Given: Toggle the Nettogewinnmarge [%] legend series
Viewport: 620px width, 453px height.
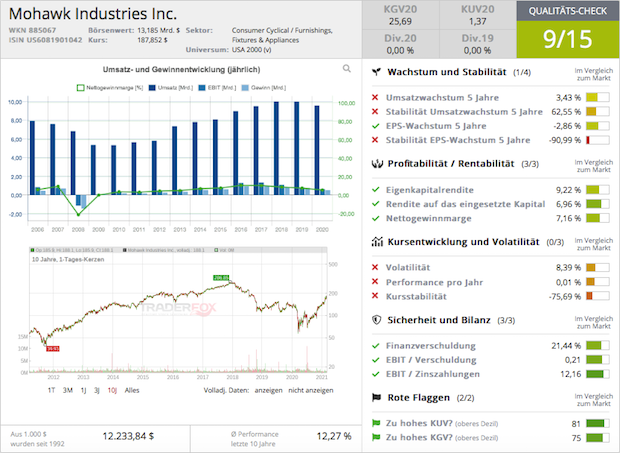Looking at the screenshot, I should coord(110,88).
